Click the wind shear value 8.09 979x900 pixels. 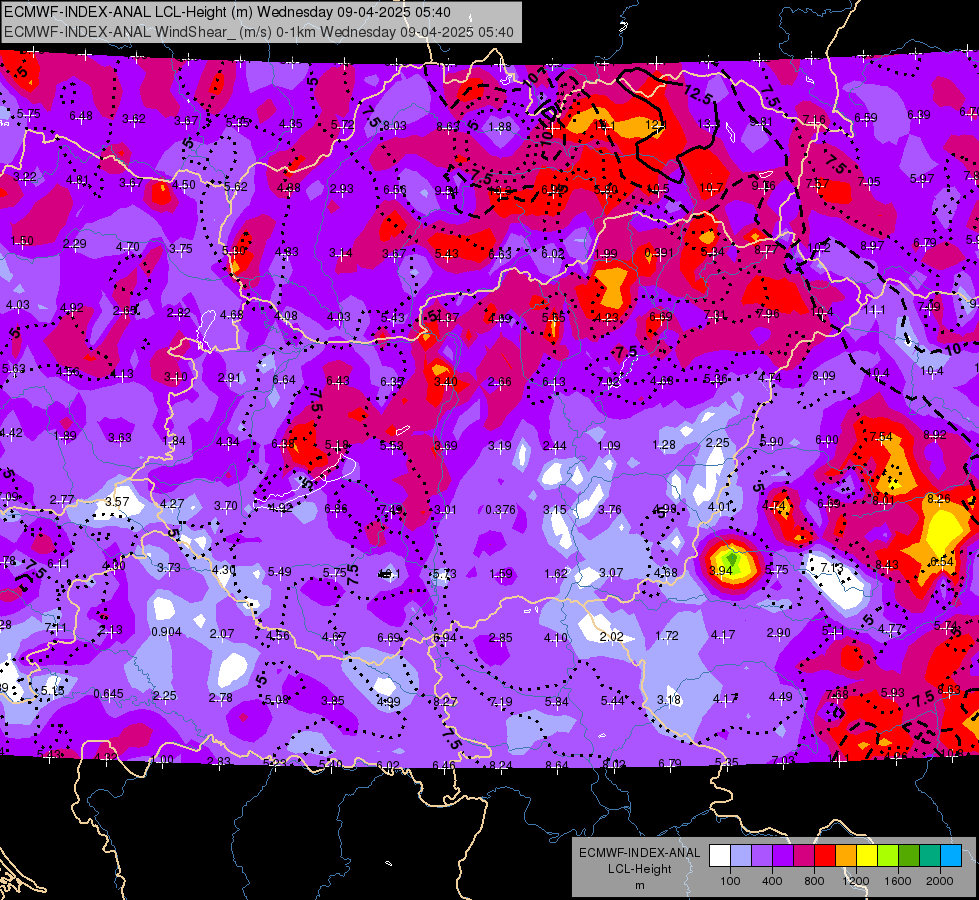click(x=824, y=376)
